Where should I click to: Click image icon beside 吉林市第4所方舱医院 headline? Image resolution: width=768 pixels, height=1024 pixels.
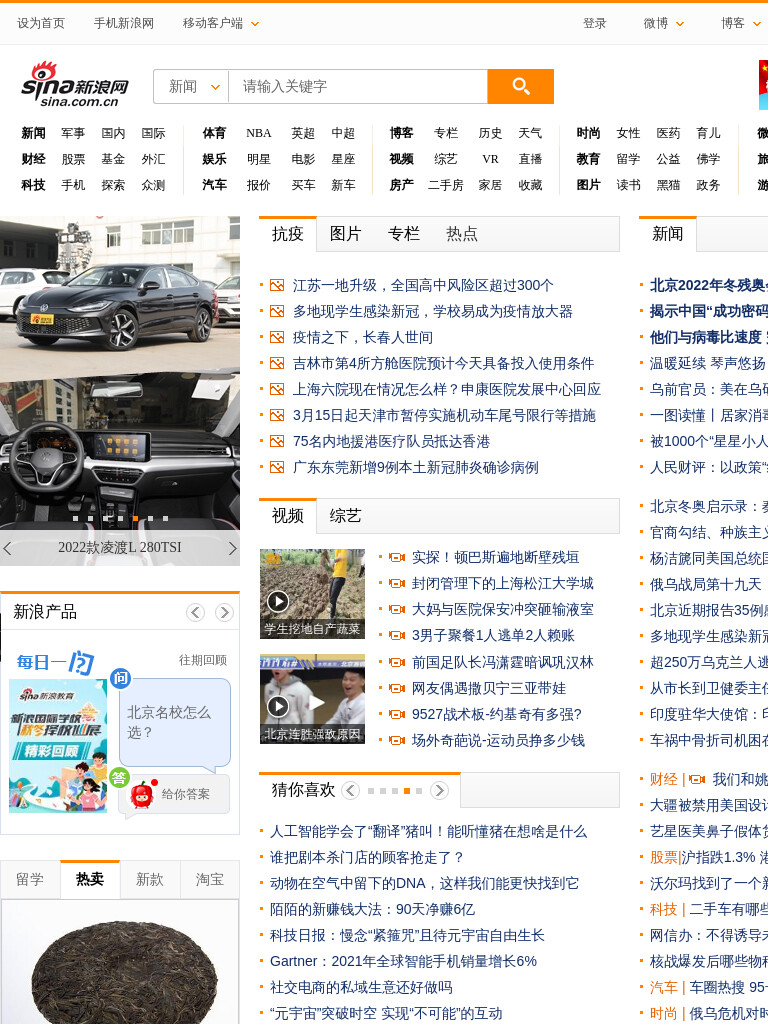click(x=277, y=363)
